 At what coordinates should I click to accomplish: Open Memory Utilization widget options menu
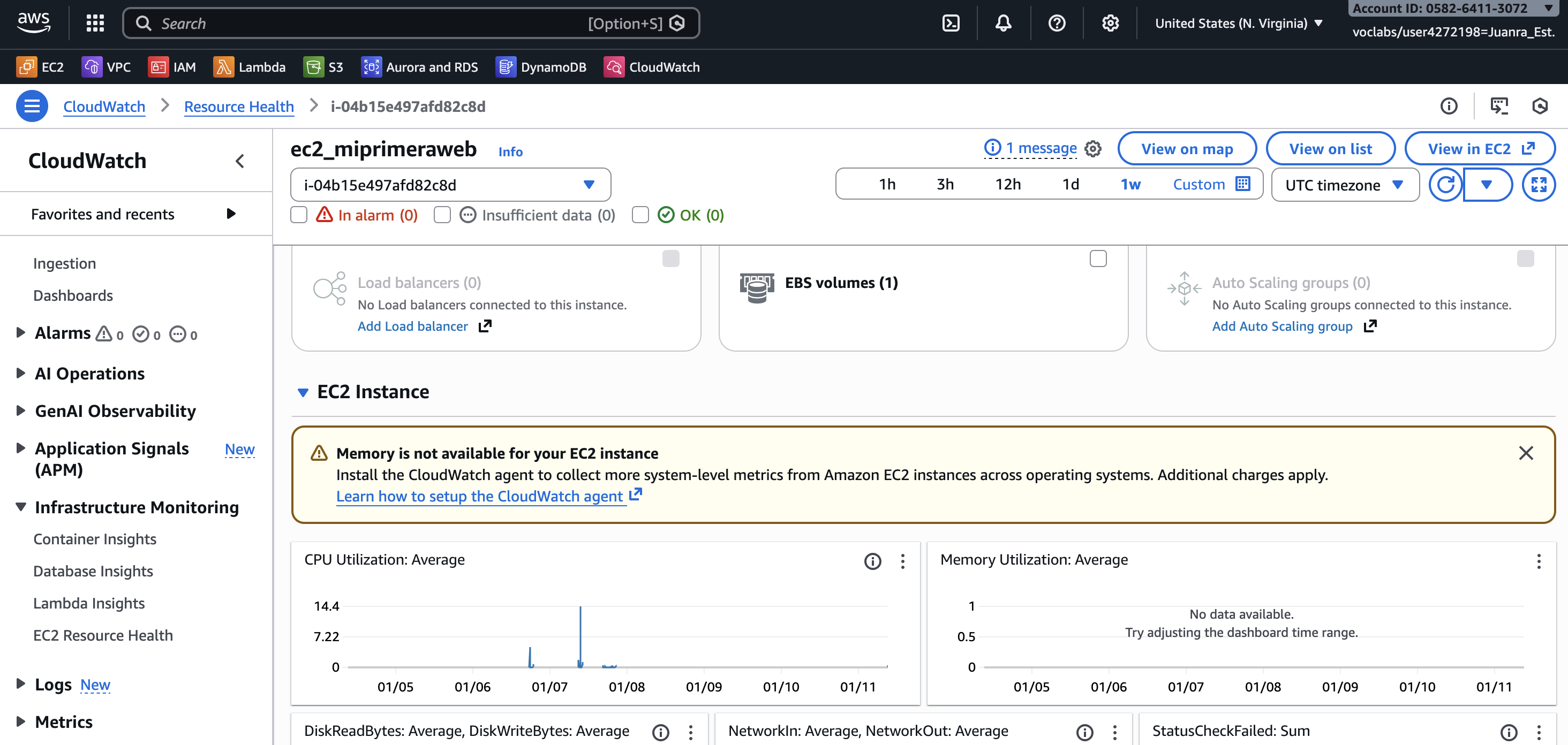pos(1538,561)
